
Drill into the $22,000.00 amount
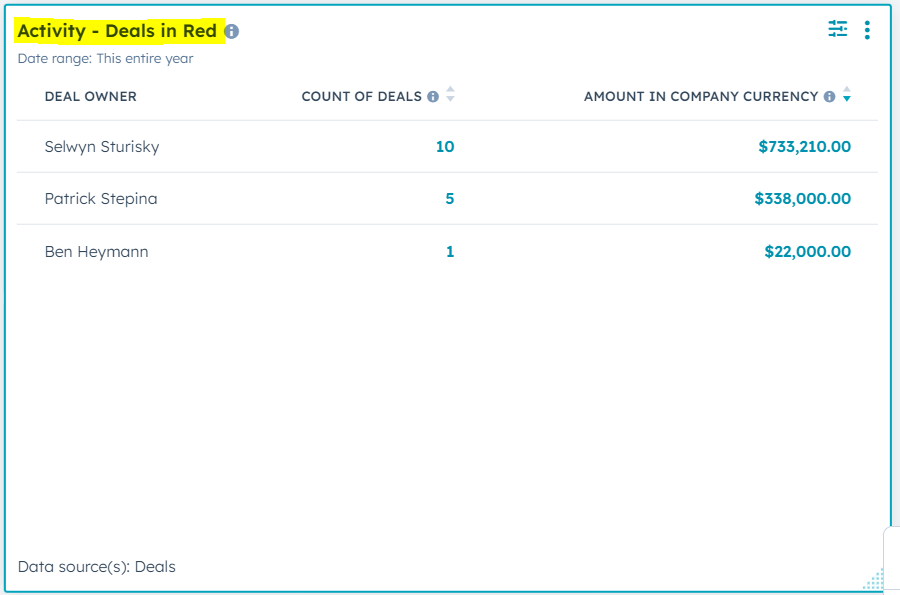click(x=807, y=252)
